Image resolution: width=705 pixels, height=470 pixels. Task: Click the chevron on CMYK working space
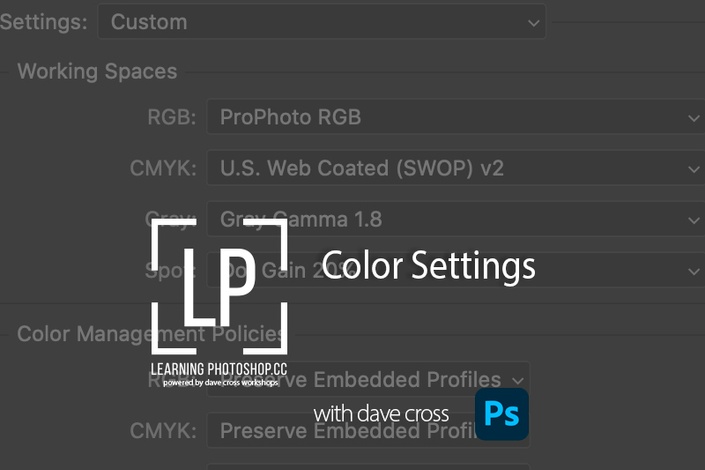tap(694, 170)
